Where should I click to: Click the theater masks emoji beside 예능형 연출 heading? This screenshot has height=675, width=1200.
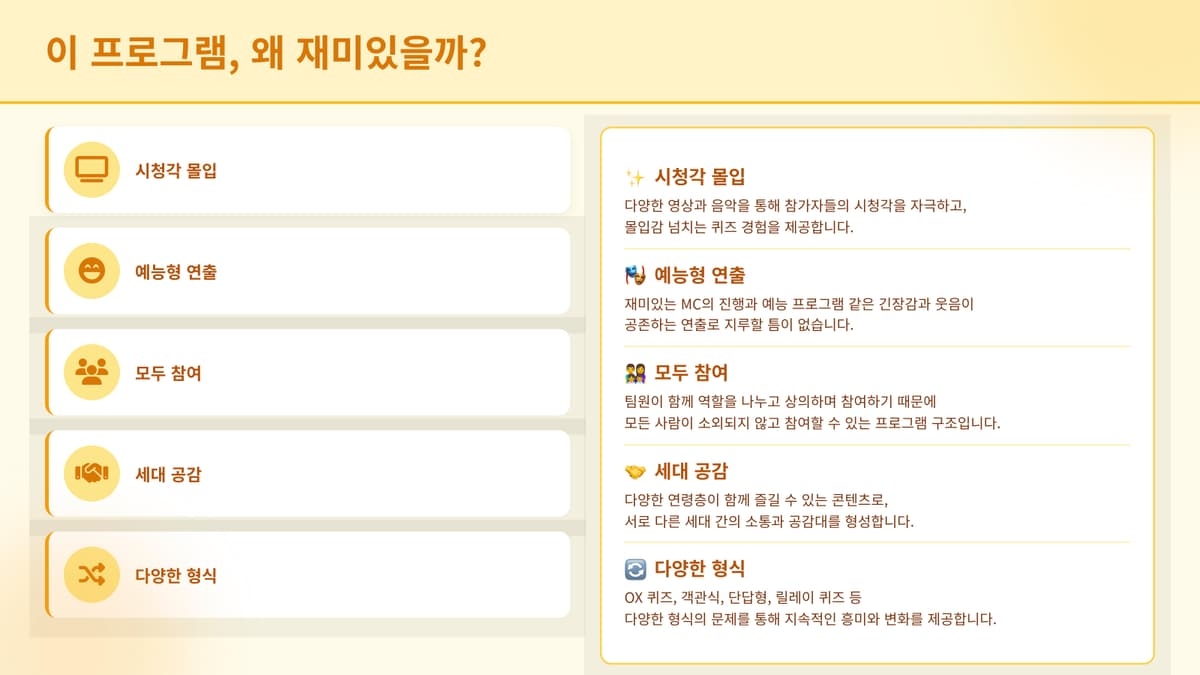[634, 276]
